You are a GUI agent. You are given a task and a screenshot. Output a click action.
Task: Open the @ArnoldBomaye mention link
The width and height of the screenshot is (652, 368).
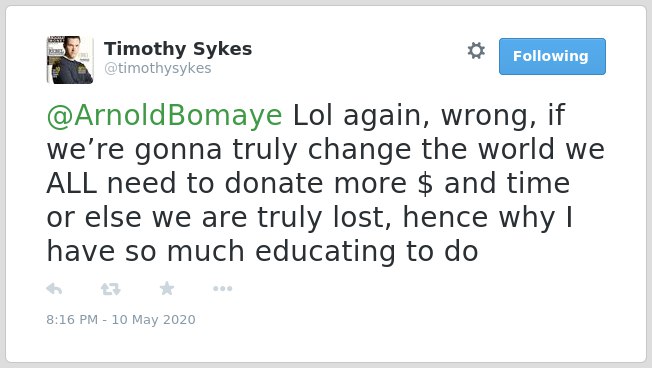(x=165, y=115)
